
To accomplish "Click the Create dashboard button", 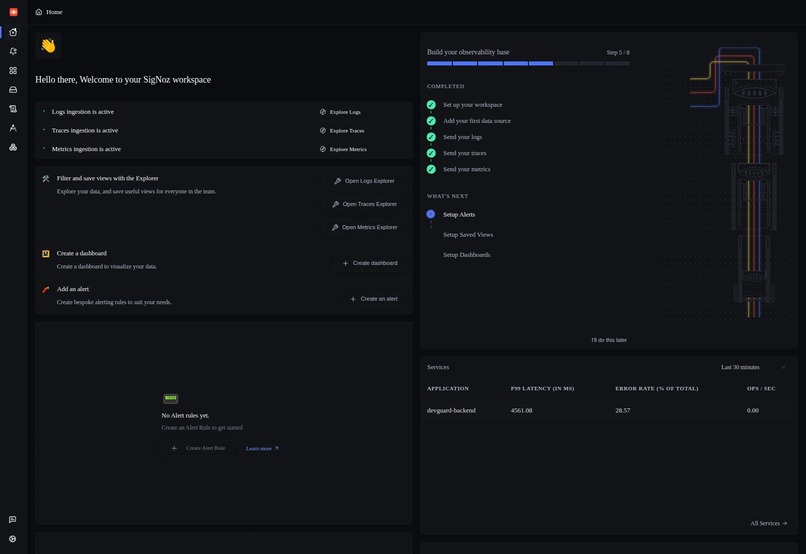I will click(x=370, y=263).
